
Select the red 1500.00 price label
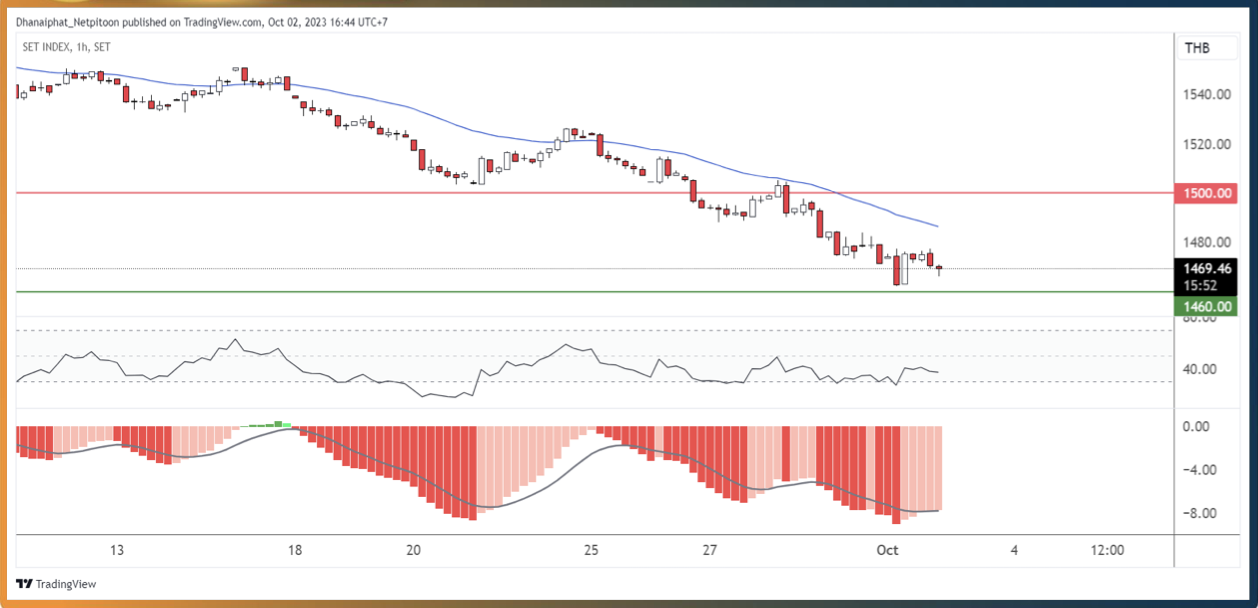pos(1207,193)
